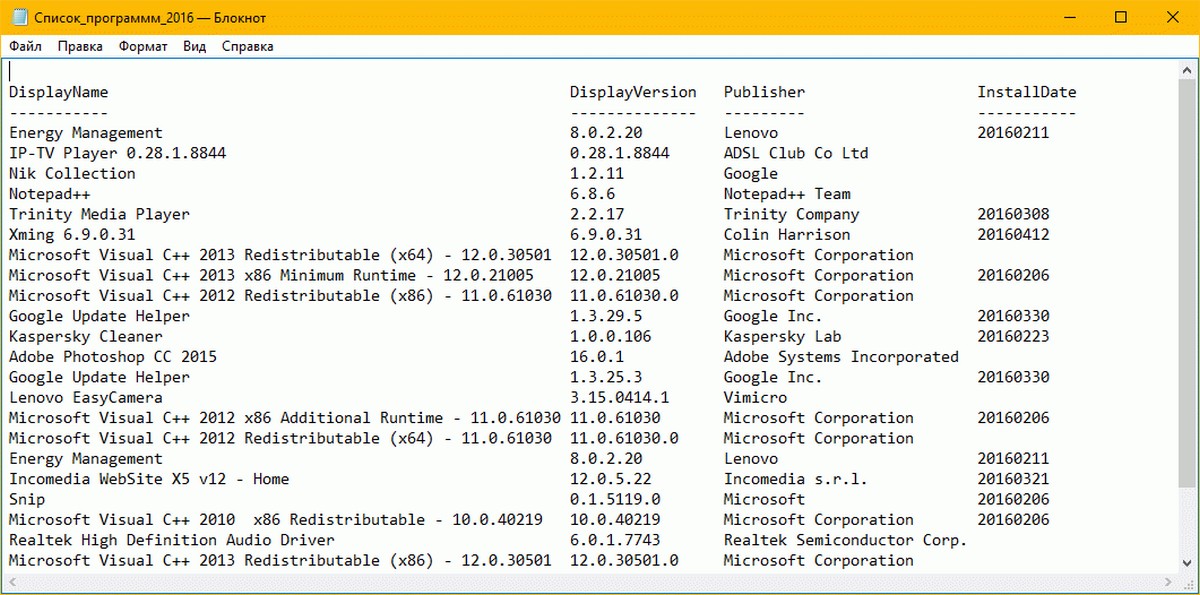Click the version 1.3.29.5

pyautogui.click(x=606, y=316)
